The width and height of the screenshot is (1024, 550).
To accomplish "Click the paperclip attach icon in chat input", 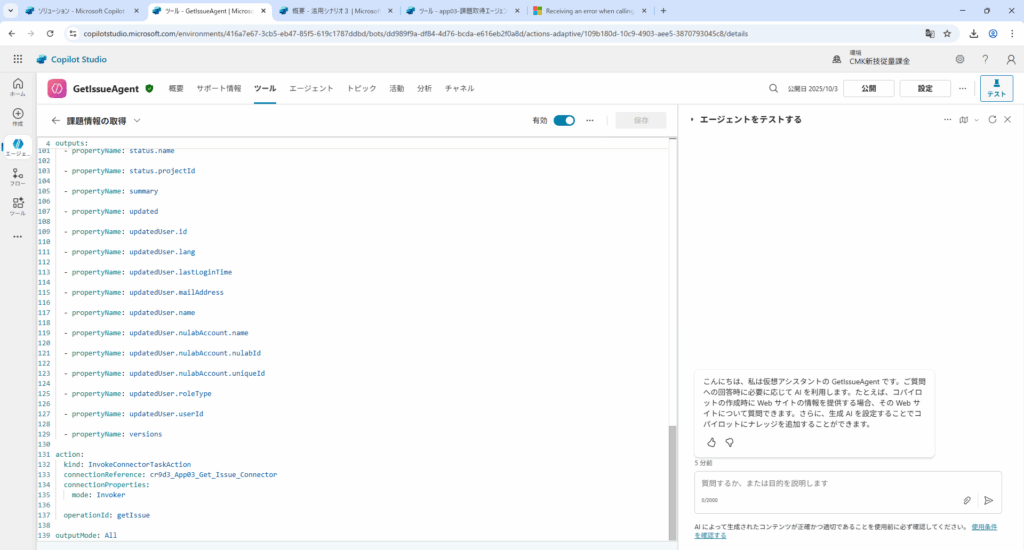I will tap(967, 500).
